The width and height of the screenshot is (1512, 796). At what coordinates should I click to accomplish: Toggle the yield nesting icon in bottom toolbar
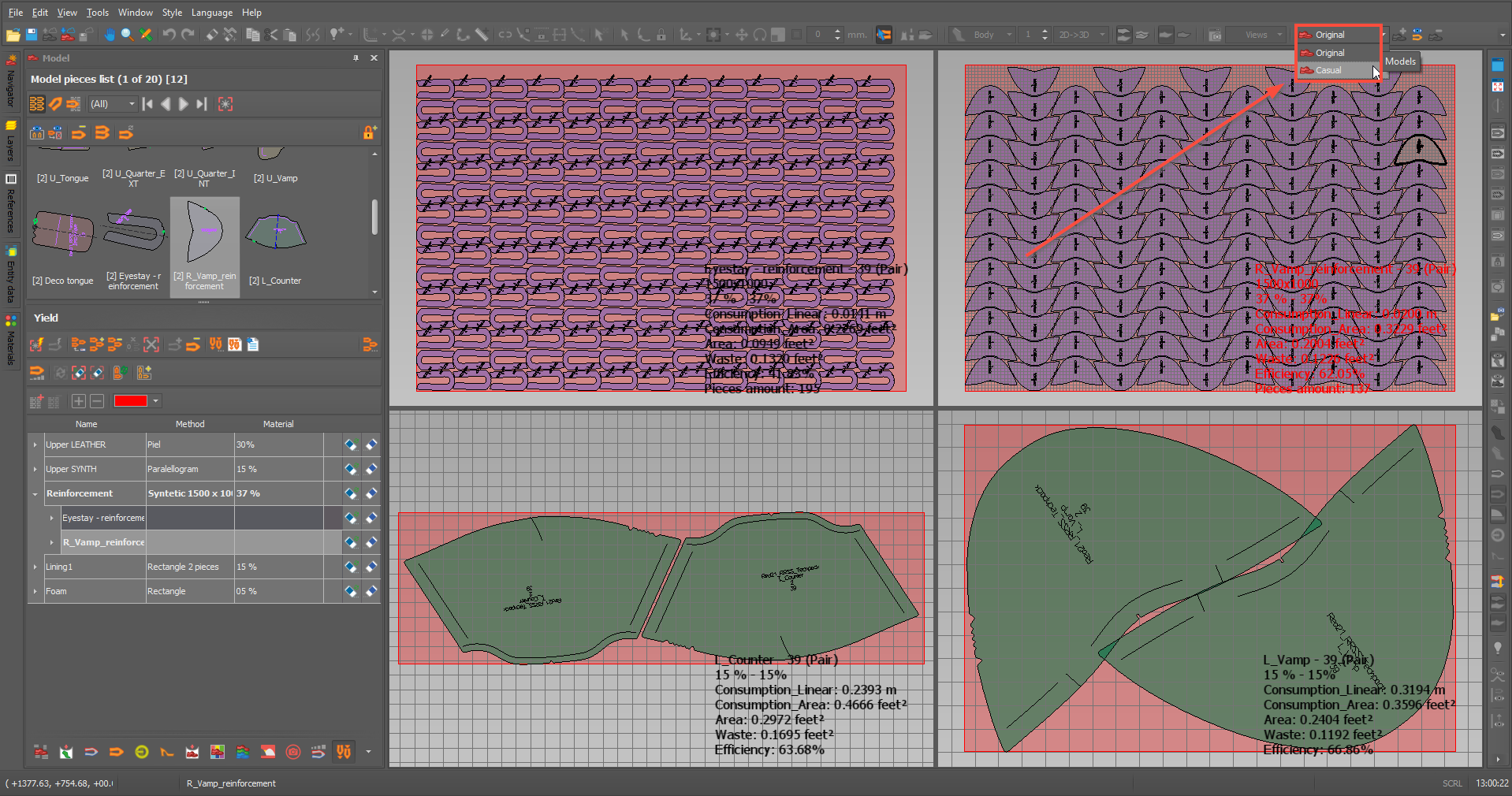tap(344, 752)
